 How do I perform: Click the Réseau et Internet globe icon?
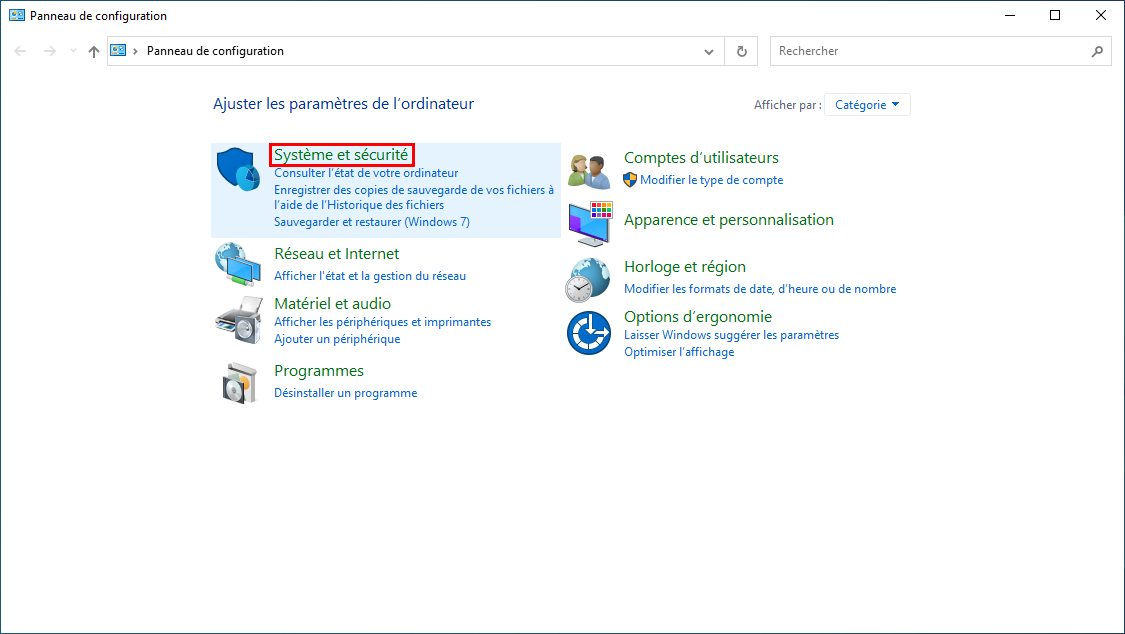238,264
